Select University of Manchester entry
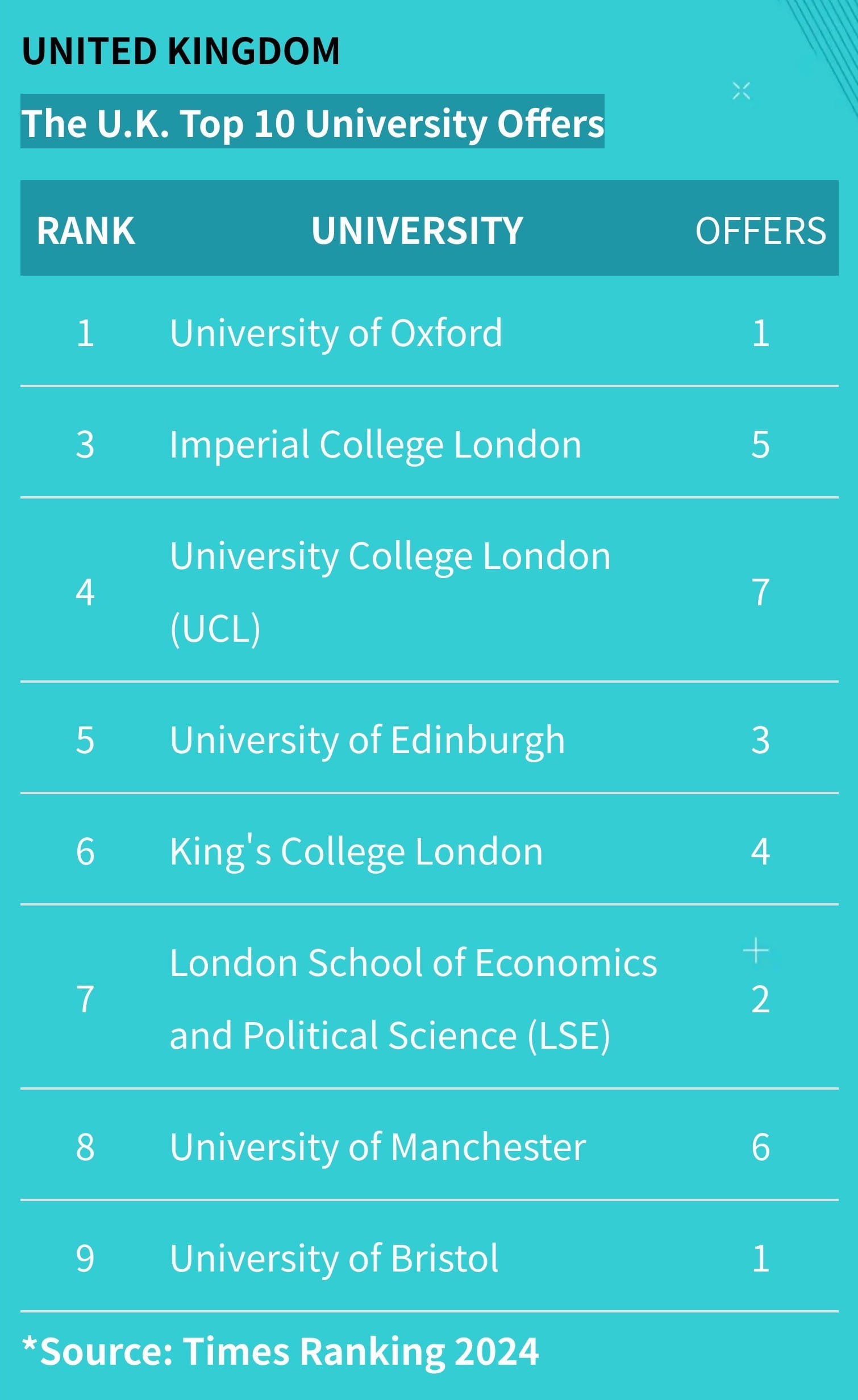Image resolution: width=858 pixels, height=1400 pixels. [378, 1147]
